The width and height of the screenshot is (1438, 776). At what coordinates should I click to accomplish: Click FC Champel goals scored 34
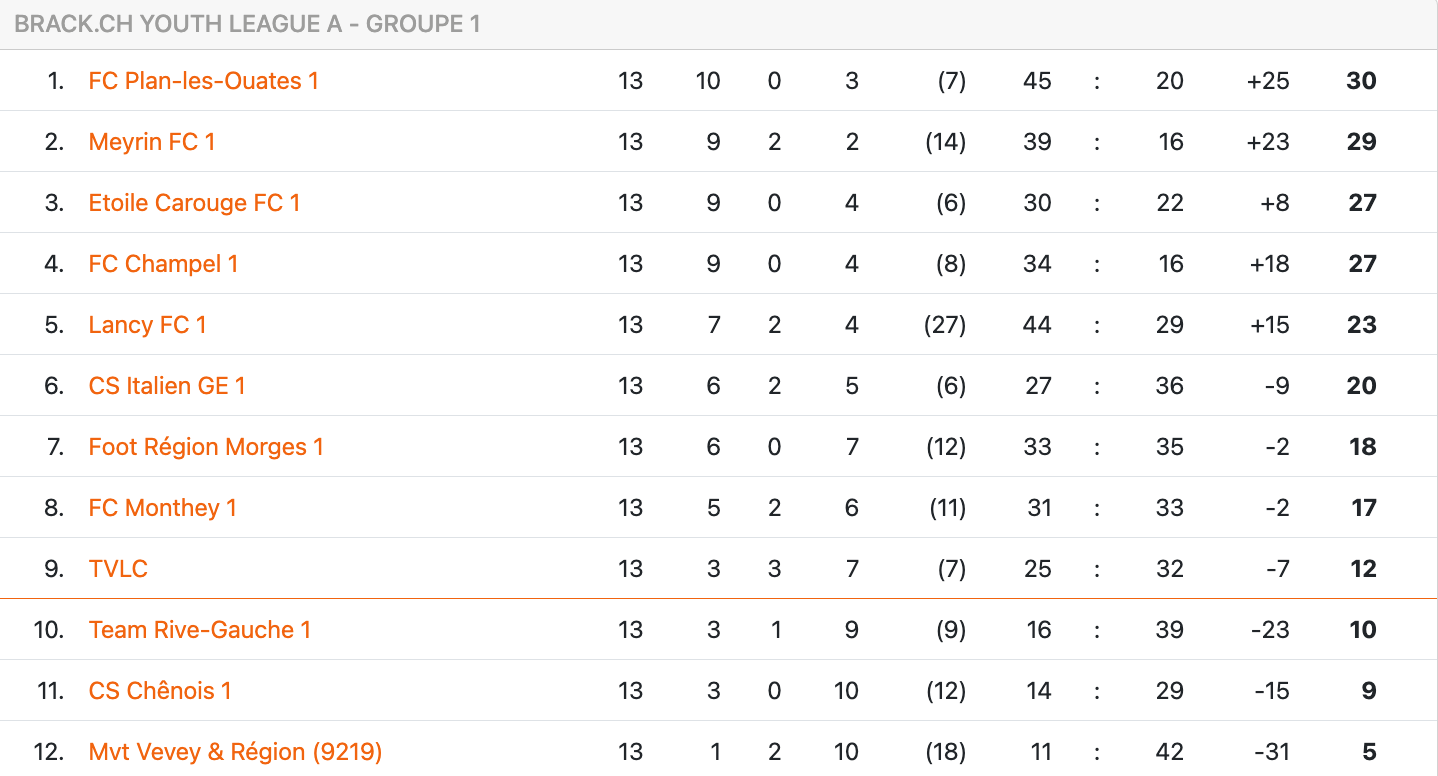tap(1037, 264)
